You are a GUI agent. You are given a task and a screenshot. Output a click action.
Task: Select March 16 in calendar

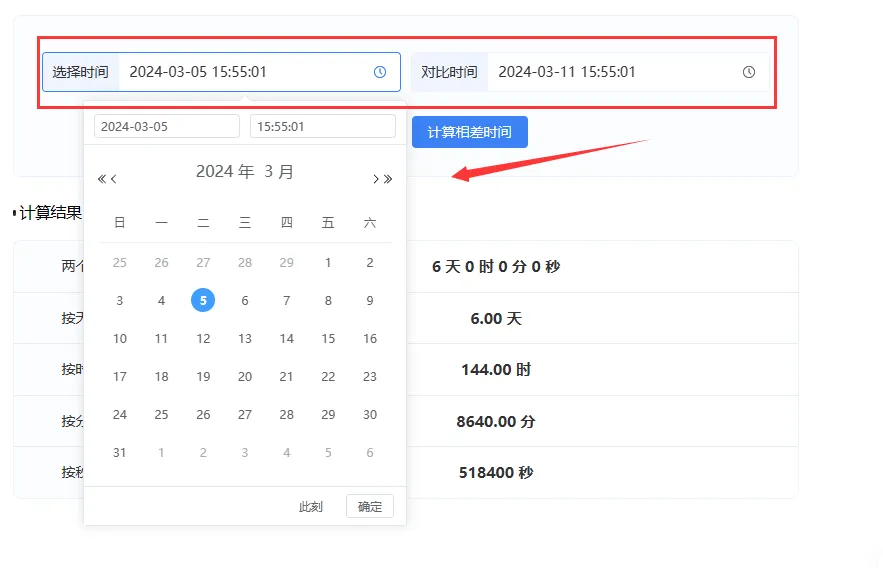370,338
